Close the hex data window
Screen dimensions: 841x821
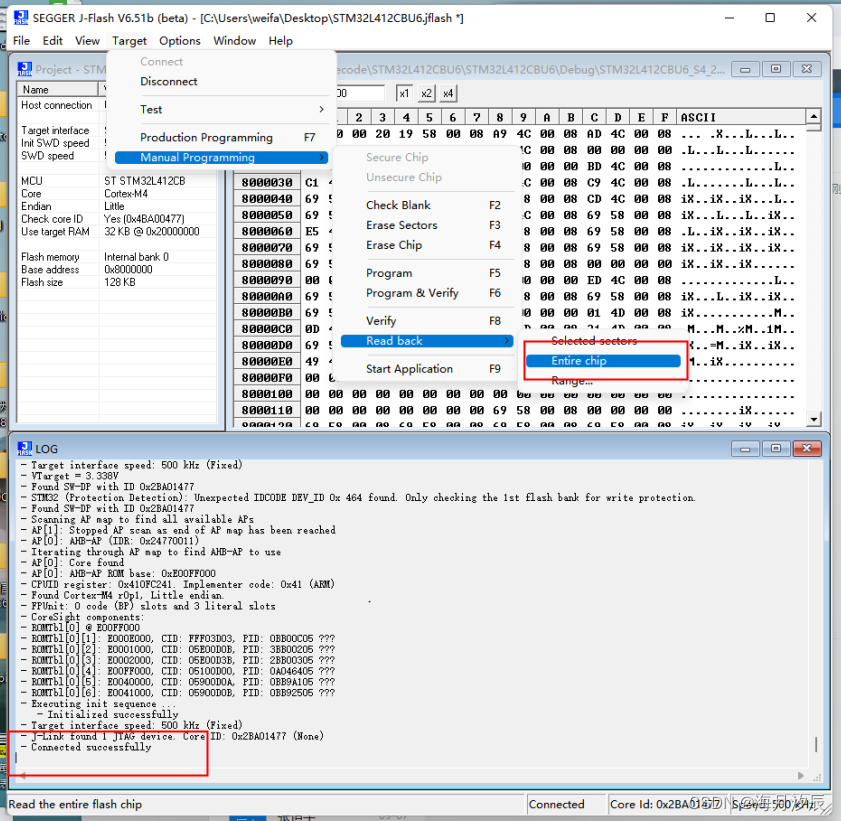click(x=807, y=69)
